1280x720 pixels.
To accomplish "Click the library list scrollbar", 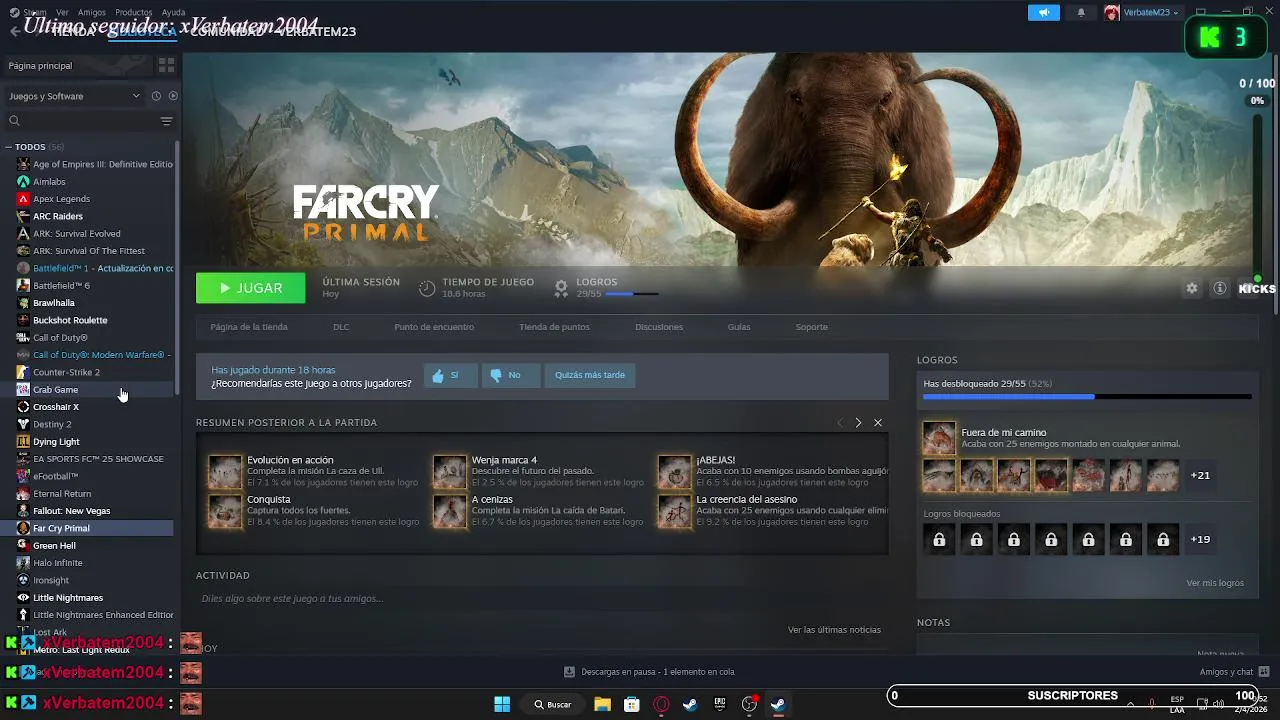I will pos(178,268).
